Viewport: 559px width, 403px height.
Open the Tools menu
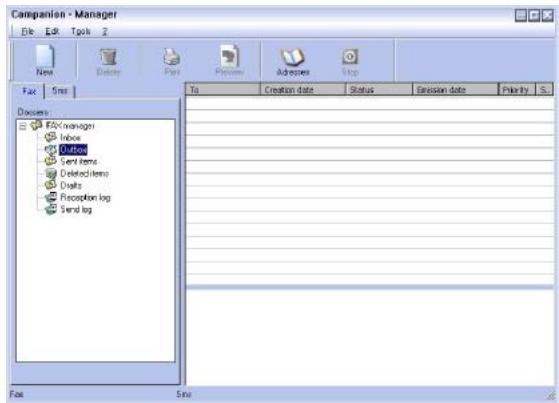click(x=81, y=31)
